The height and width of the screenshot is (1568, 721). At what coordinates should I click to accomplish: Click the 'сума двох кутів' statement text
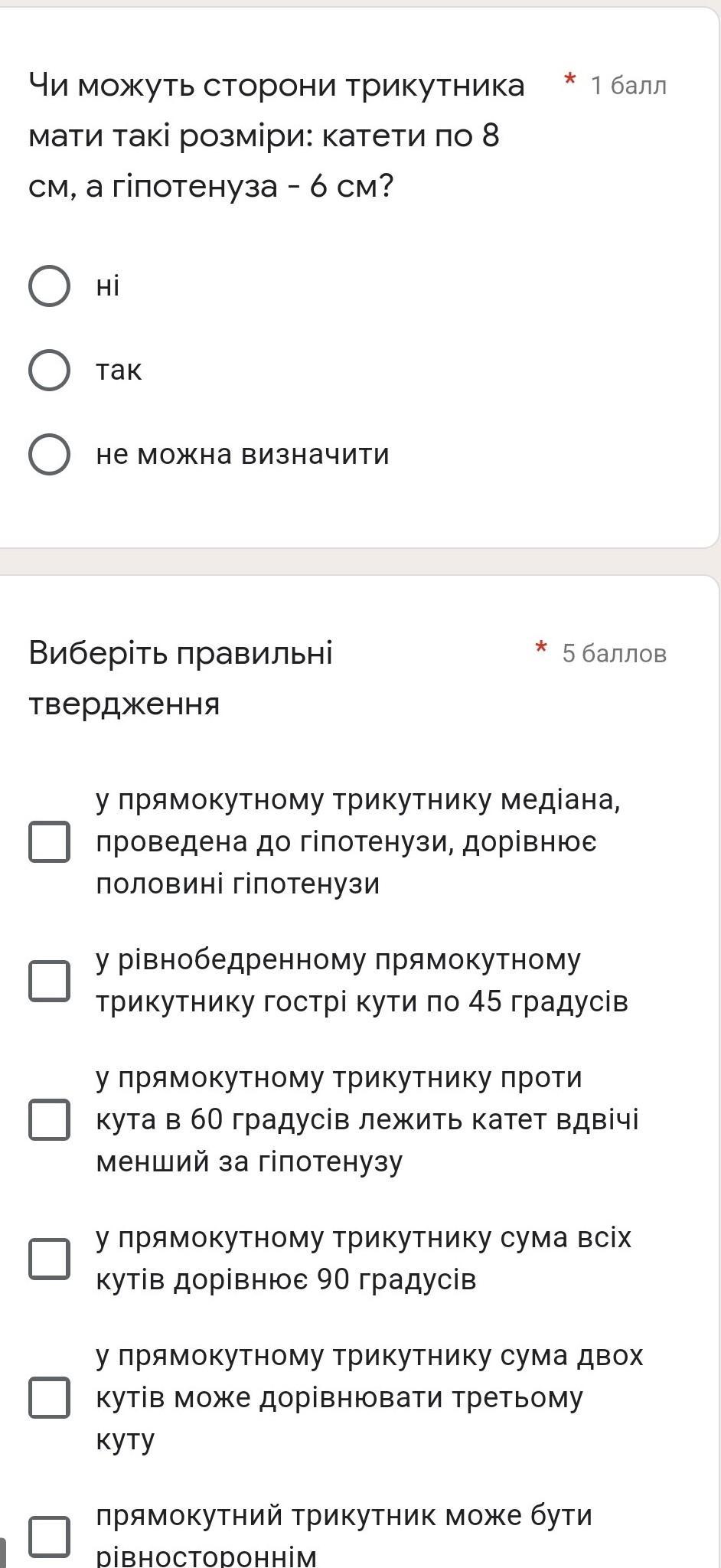coord(369,1397)
